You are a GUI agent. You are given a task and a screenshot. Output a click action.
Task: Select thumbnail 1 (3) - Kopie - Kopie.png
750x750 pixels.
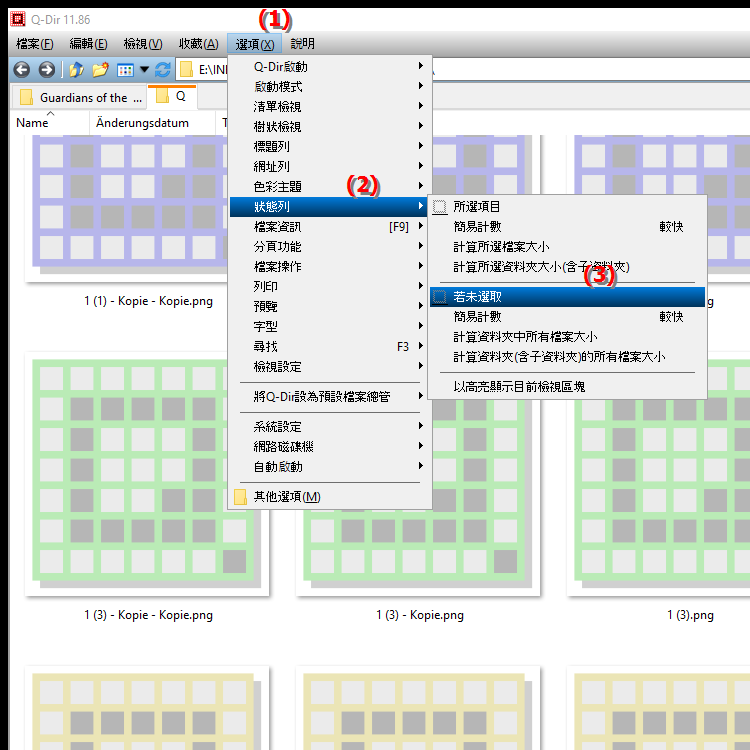coord(147,474)
